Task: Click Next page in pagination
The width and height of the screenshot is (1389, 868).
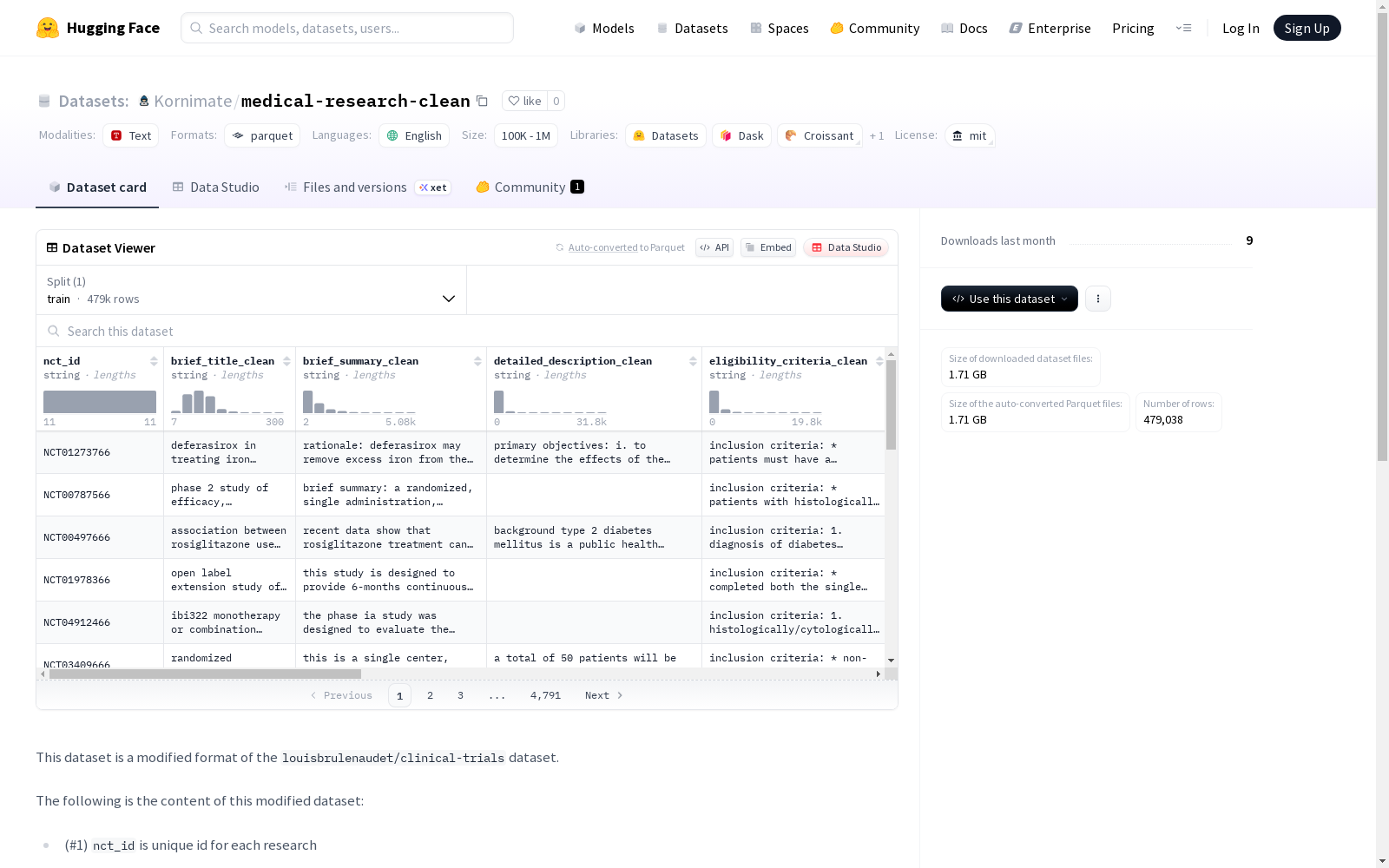Action: coord(604,695)
